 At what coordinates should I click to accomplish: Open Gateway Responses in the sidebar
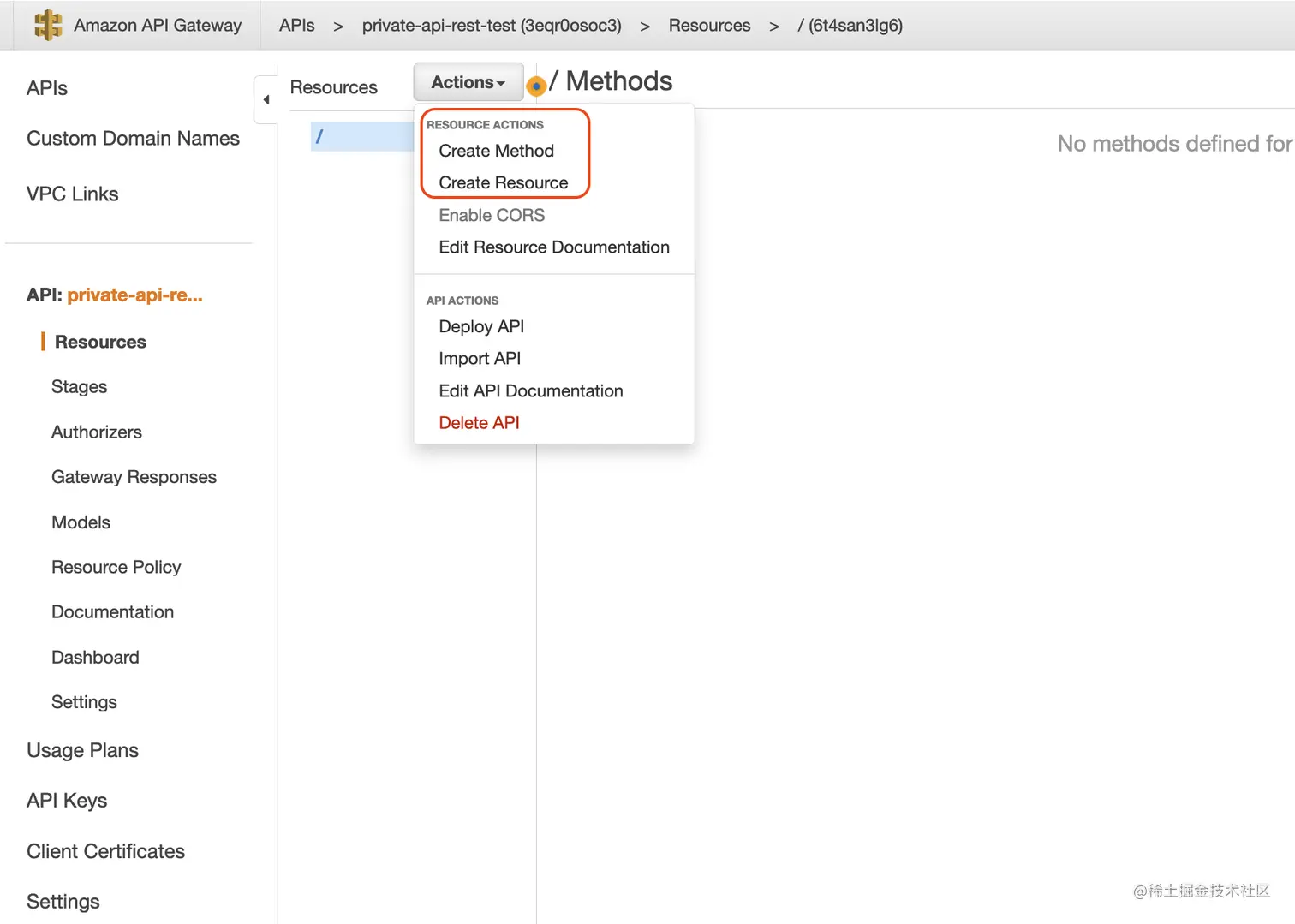pos(134,477)
